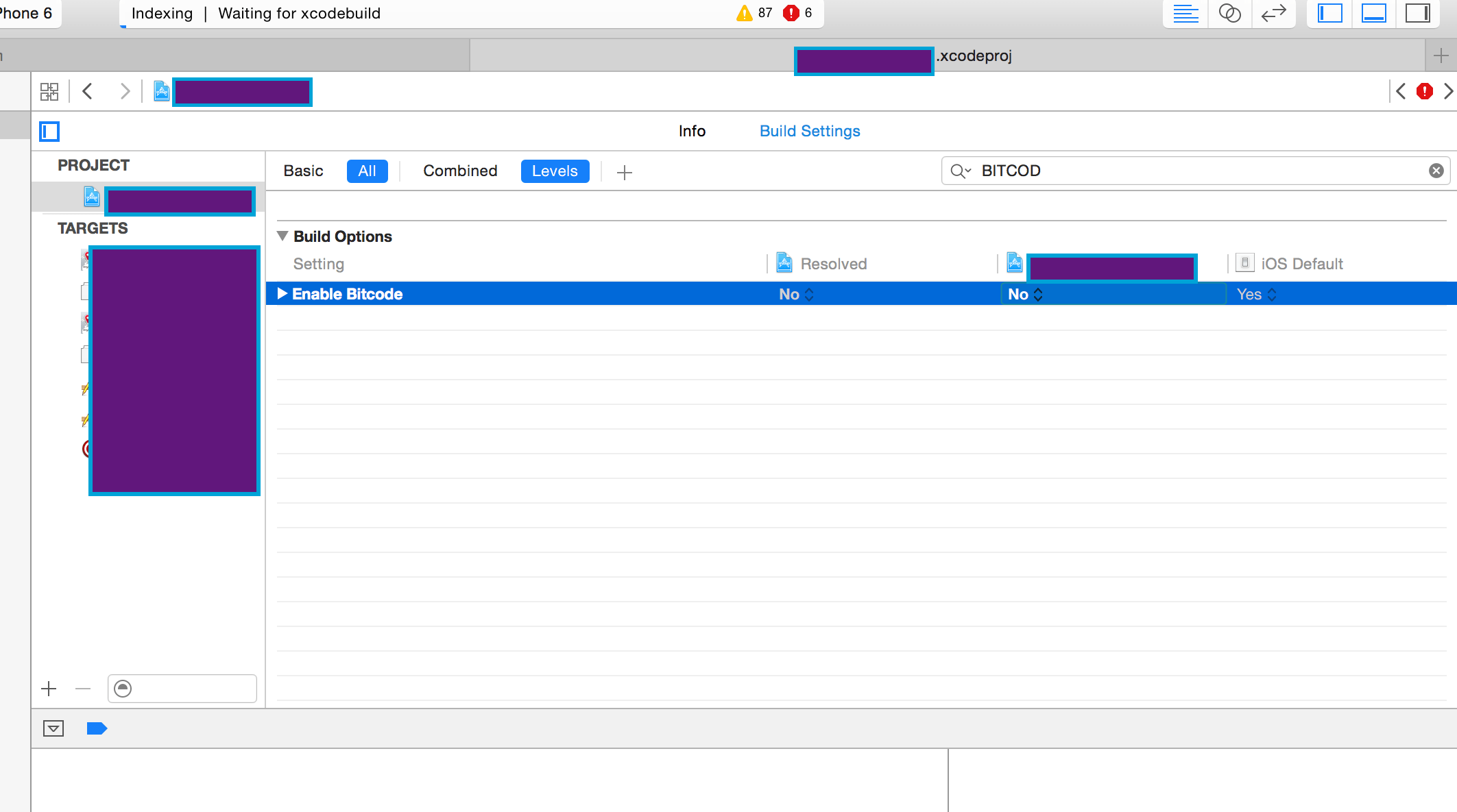
Task: Open the standard editor view
Action: pos(1185,13)
